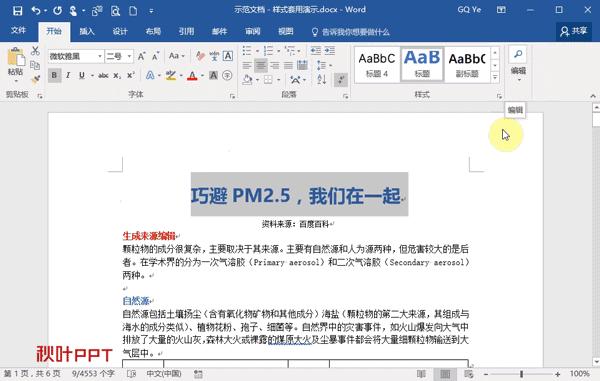
Task: Open the Paragraph dialog launcher
Action: click(x=346, y=96)
